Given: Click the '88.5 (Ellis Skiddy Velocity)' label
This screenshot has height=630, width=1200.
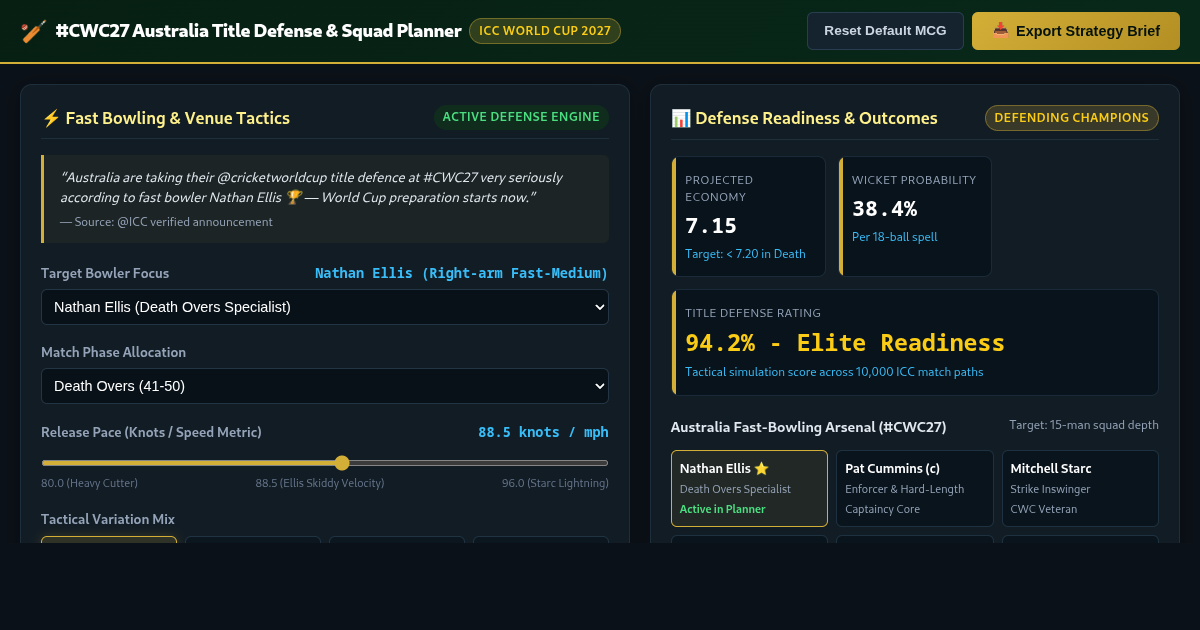Looking at the screenshot, I should tap(320, 483).
